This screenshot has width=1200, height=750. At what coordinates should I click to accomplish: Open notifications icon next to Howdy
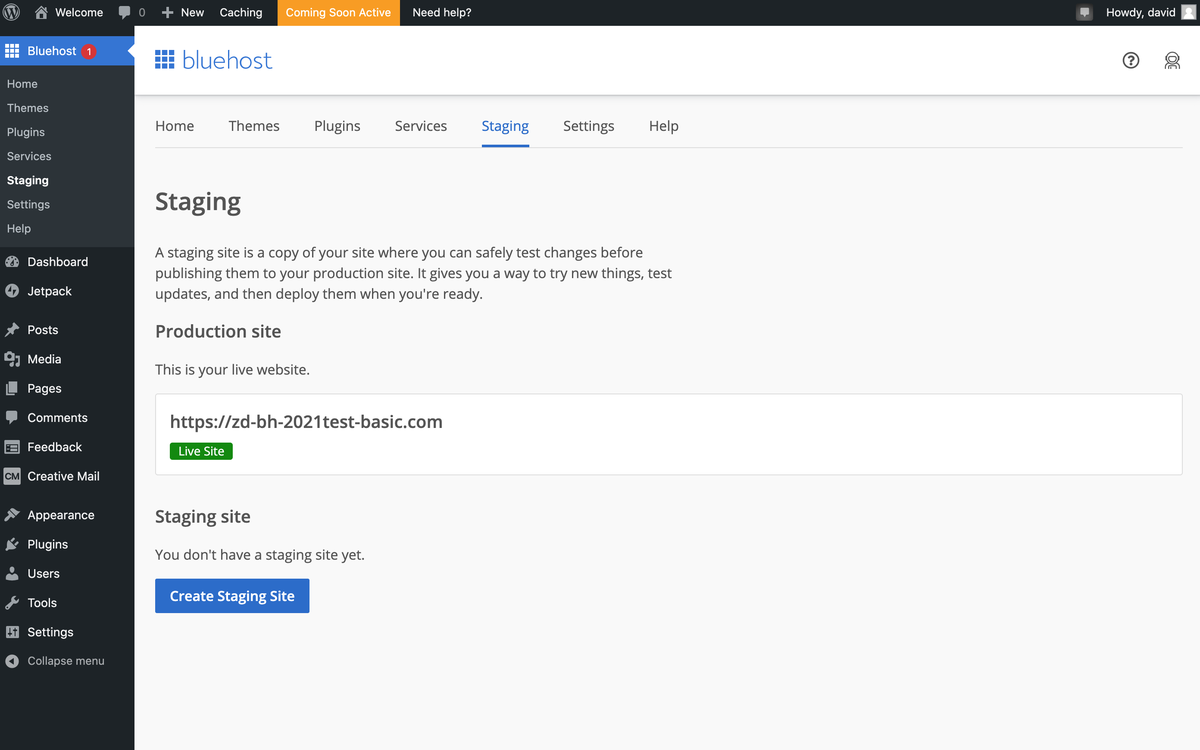[x=1084, y=13]
